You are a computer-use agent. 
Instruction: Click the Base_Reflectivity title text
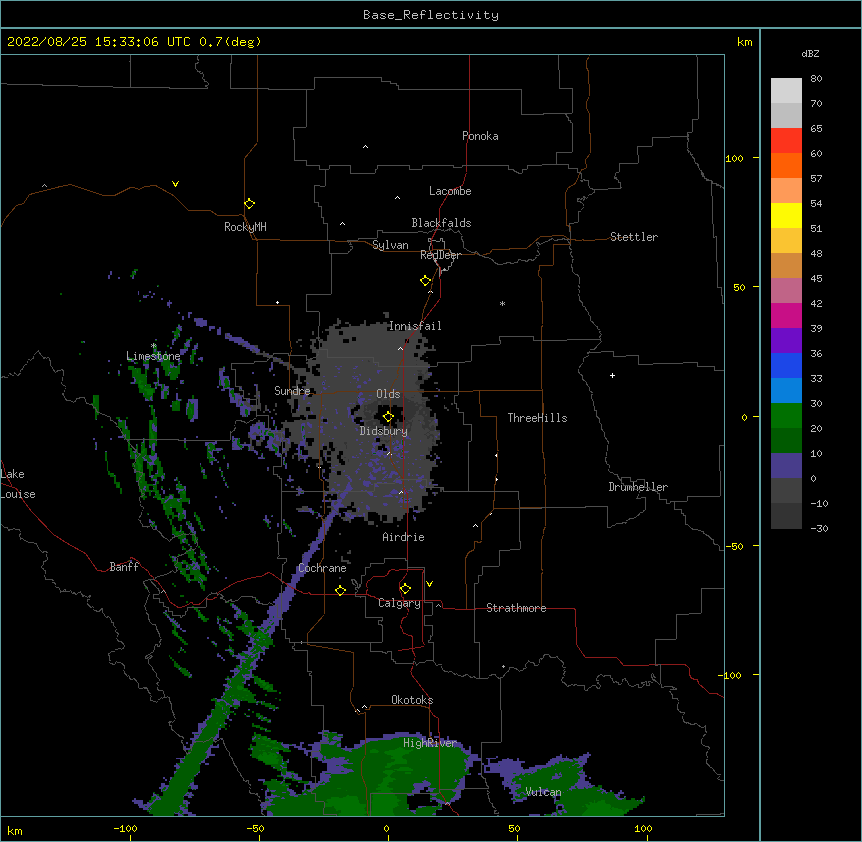(431, 15)
